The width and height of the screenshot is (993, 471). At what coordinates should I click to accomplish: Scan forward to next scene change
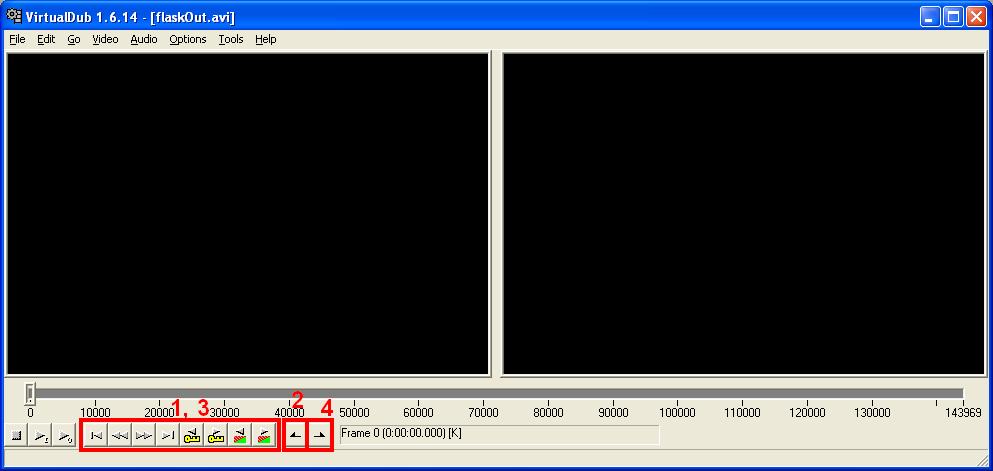(264, 436)
